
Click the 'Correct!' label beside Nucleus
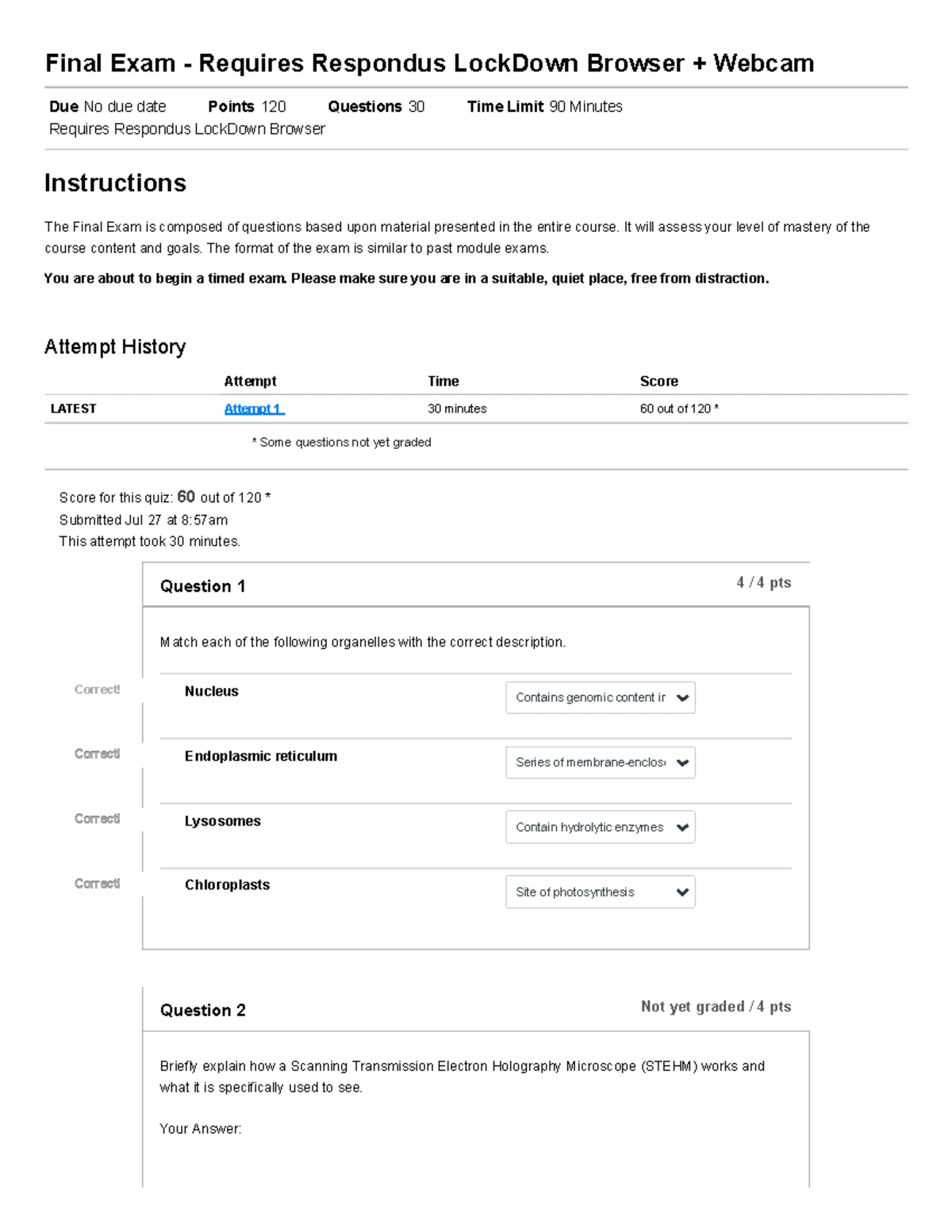click(x=97, y=689)
